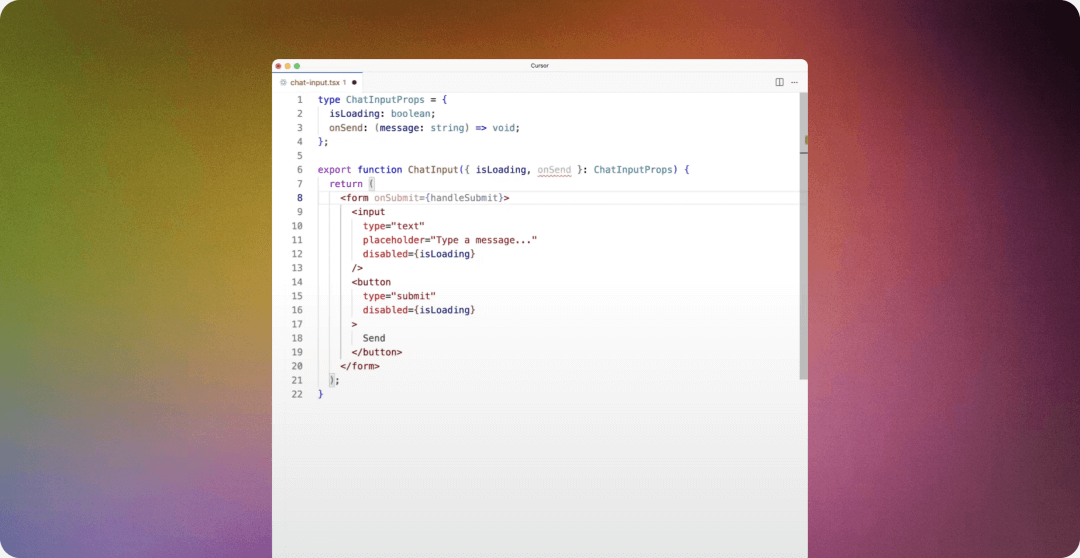Click line number 14 beside the button tag

(297, 282)
